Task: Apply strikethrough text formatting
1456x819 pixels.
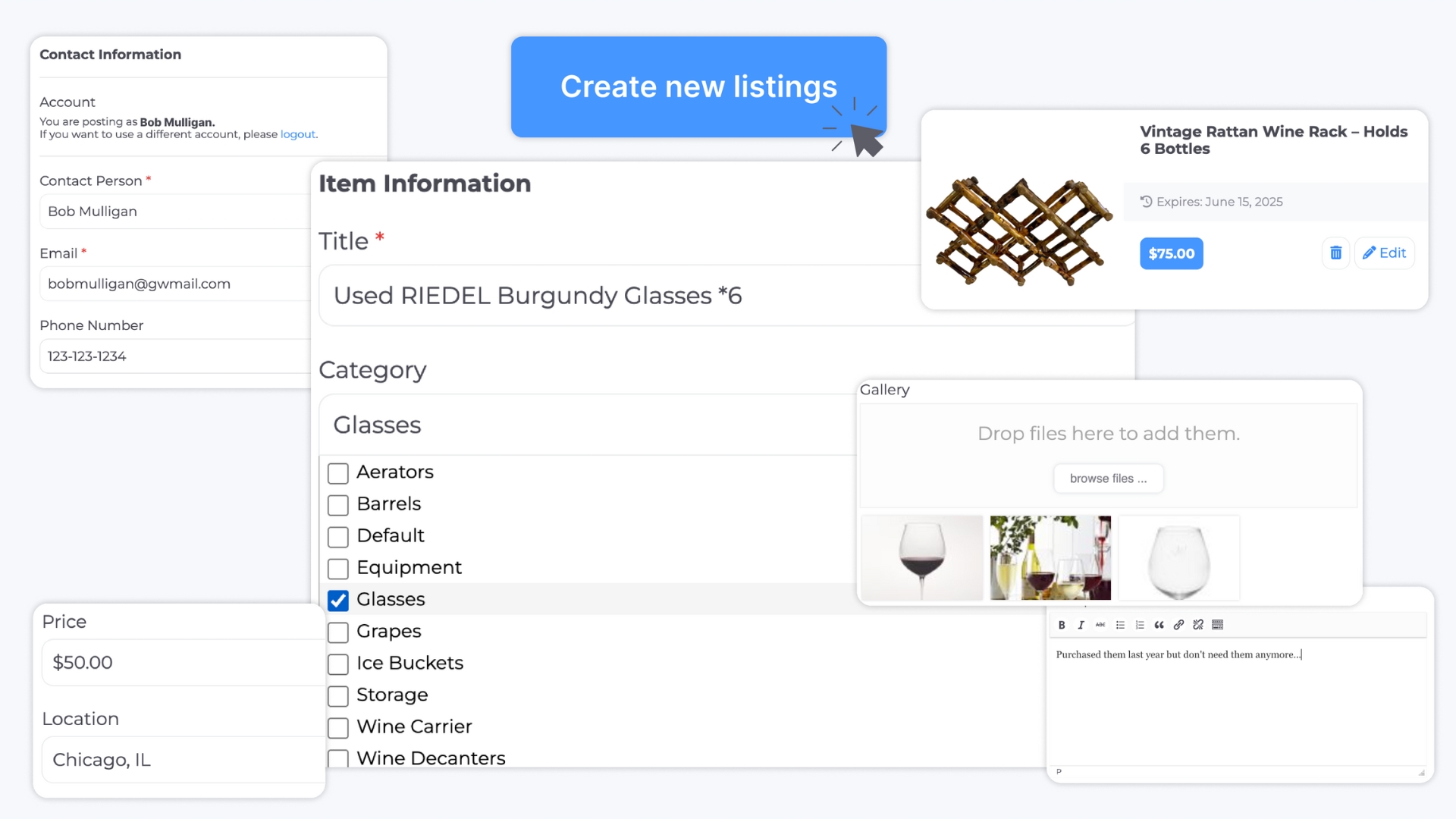Action: (x=1100, y=625)
